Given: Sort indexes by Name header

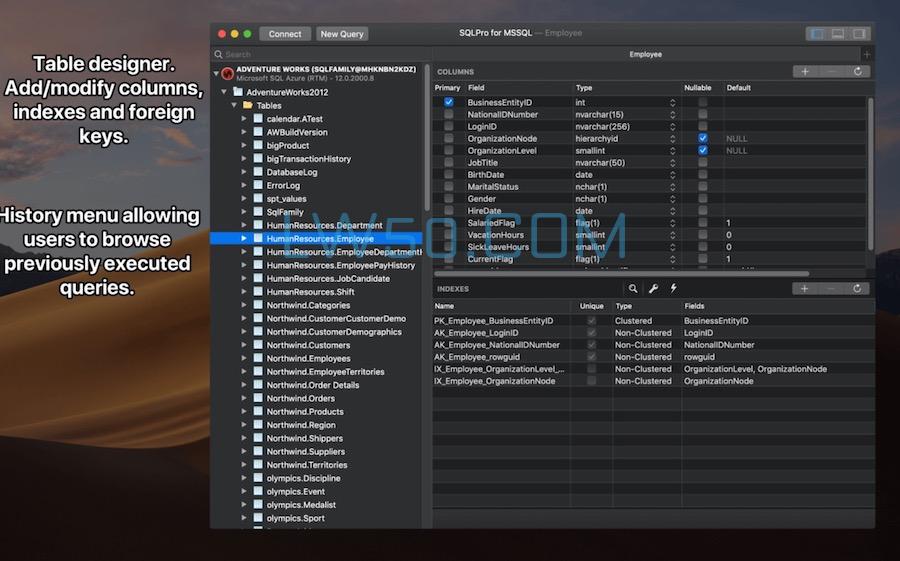Looking at the screenshot, I should tap(444, 306).
